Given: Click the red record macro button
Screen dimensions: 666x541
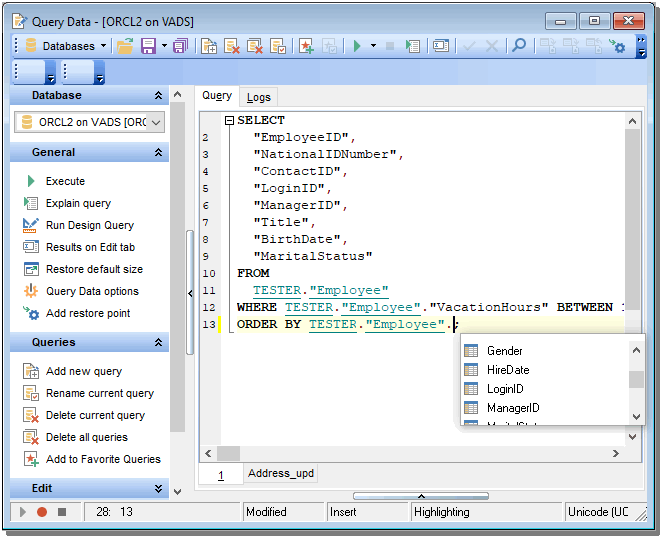Looking at the screenshot, I should (x=42, y=512).
